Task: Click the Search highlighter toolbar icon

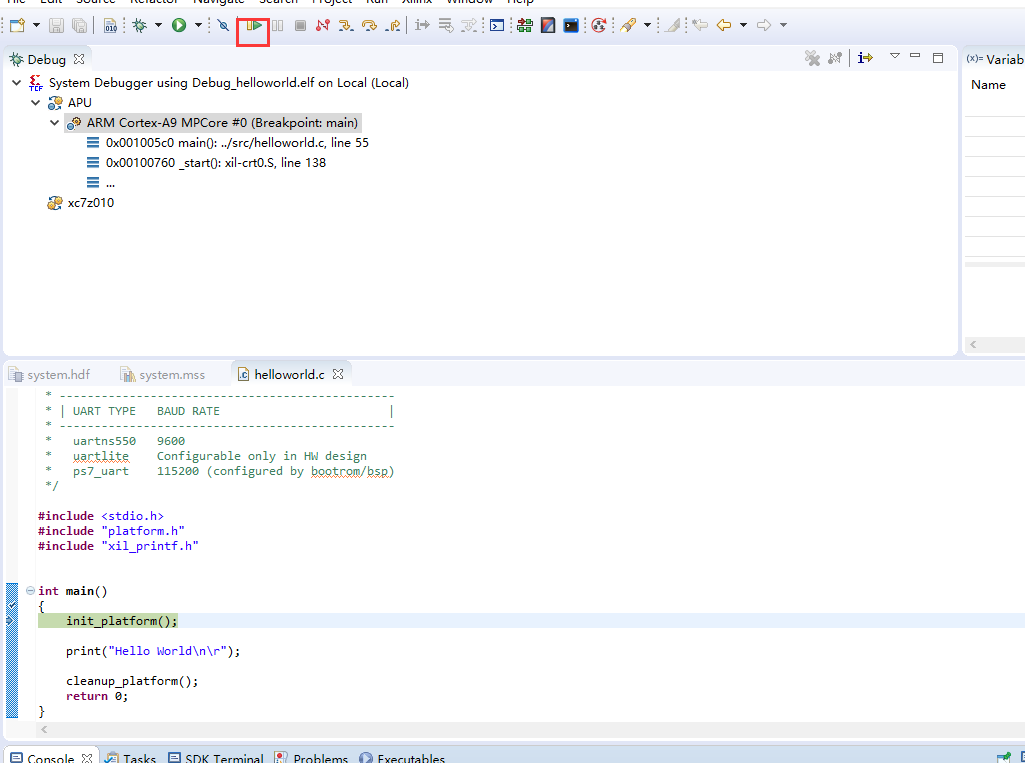Action: point(628,25)
